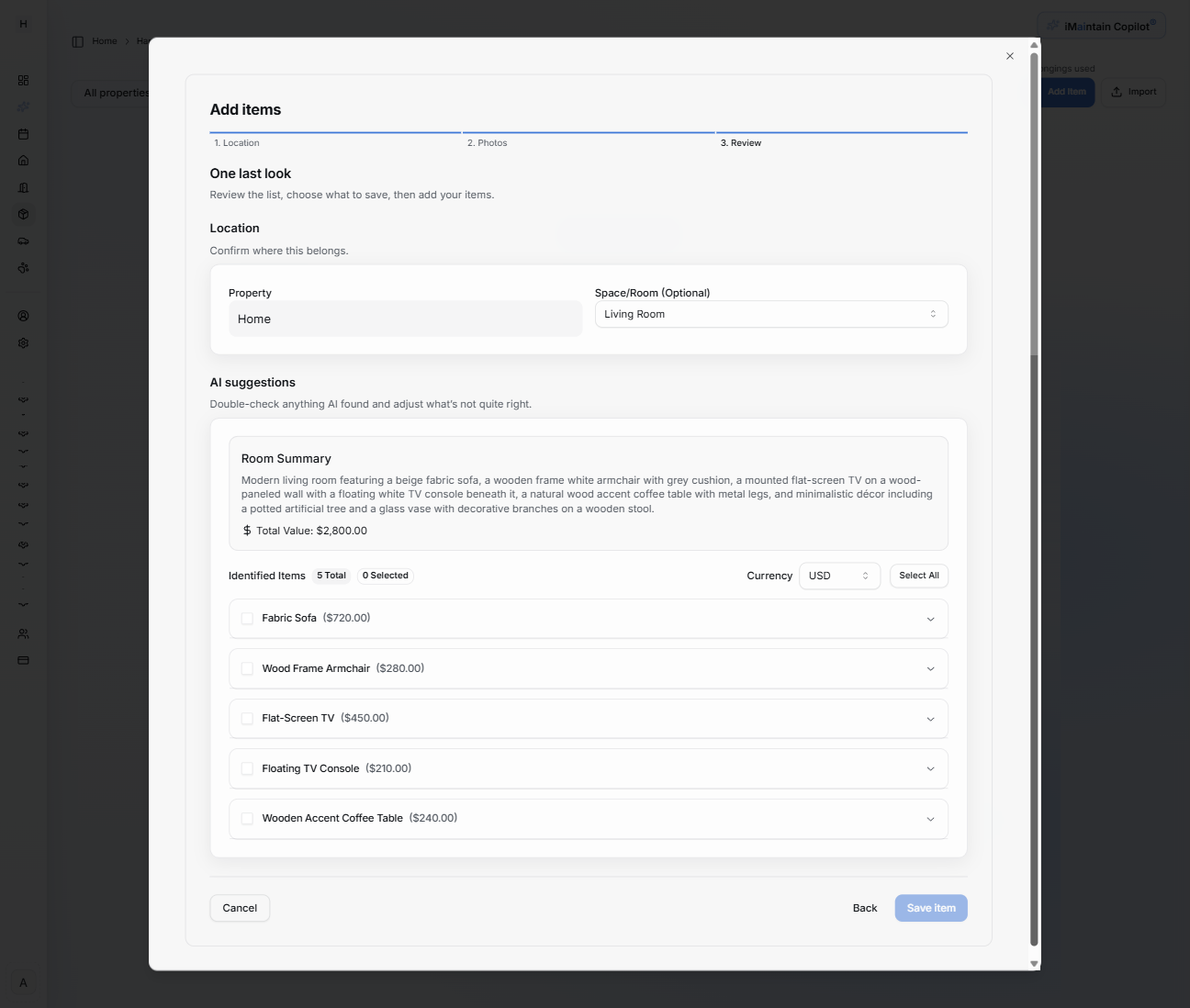Click the Select All button
This screenshot has height=1008, width=1190.
(918, 576)
